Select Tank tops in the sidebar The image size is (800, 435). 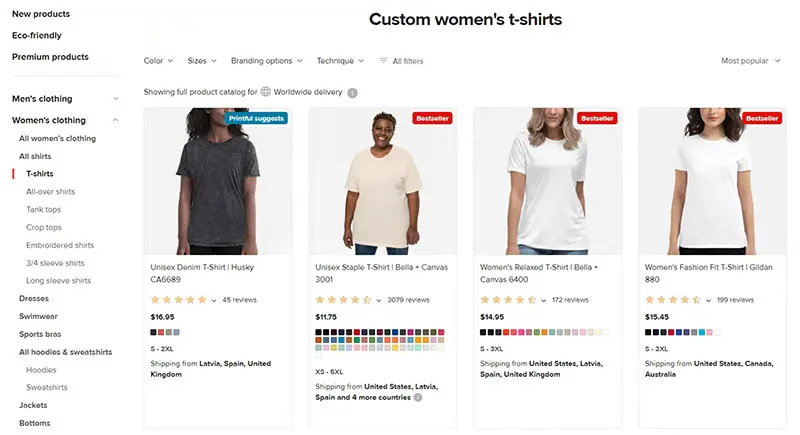coord(43,210)
